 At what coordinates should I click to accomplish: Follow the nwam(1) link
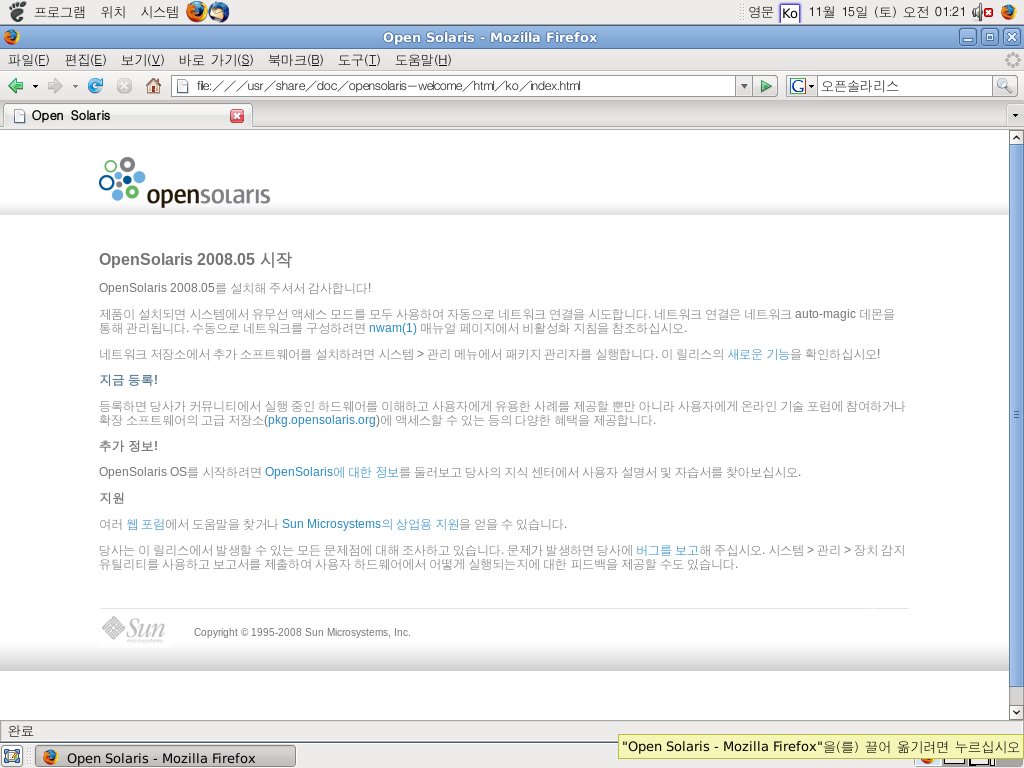point(392,328)
